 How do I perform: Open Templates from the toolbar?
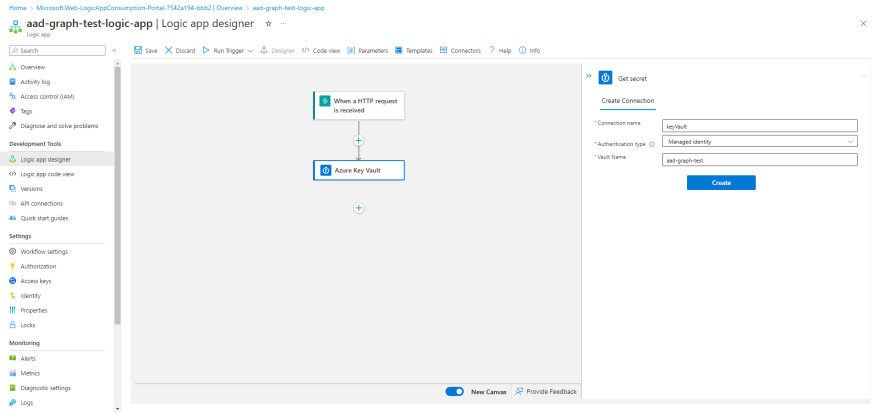(x=414, y=51)
